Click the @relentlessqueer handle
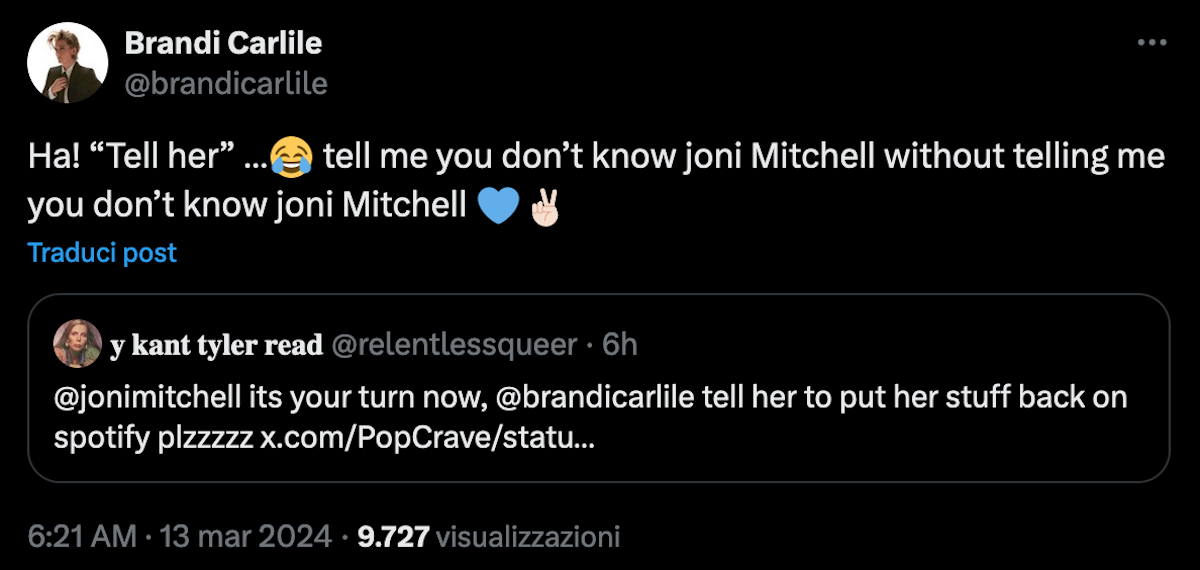The width and height of the screenshot is (1200, 570). point(454,345)
